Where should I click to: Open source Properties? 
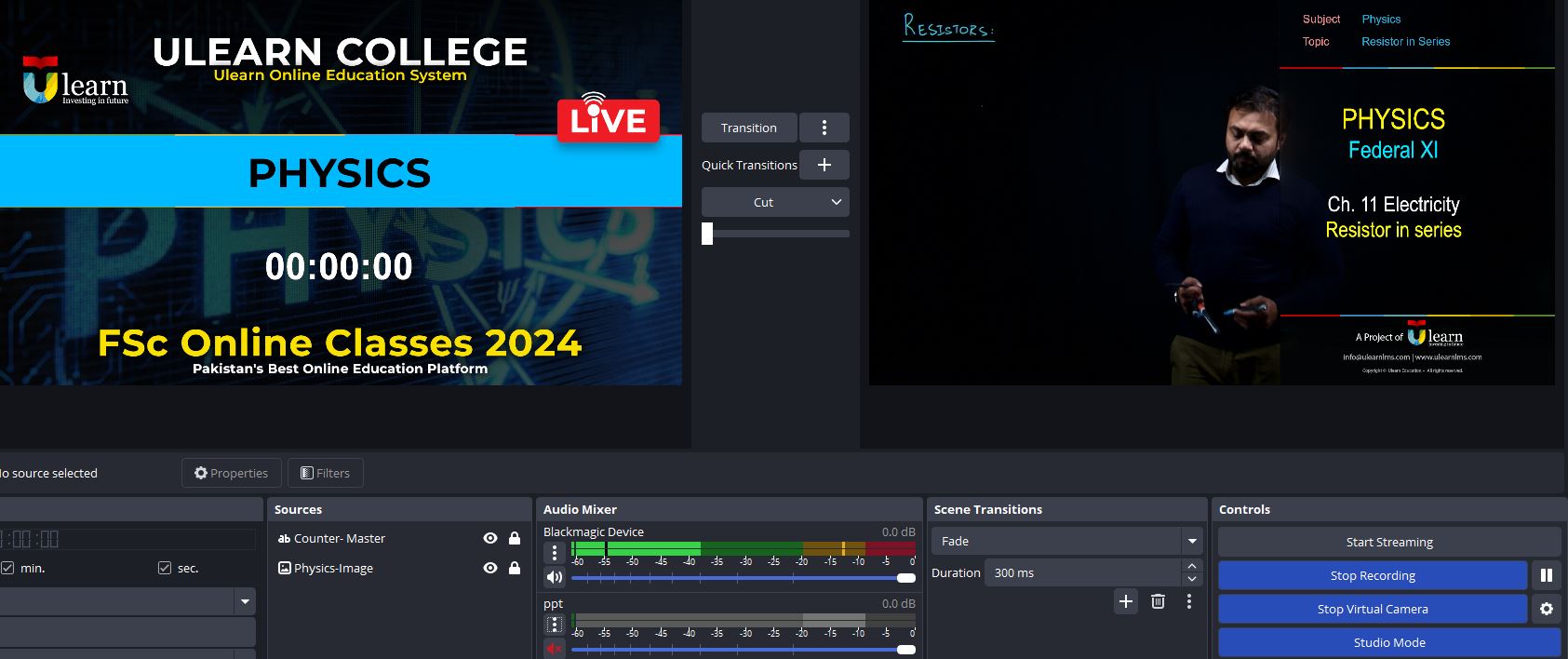pyautogui.click(x=231, y=473)
